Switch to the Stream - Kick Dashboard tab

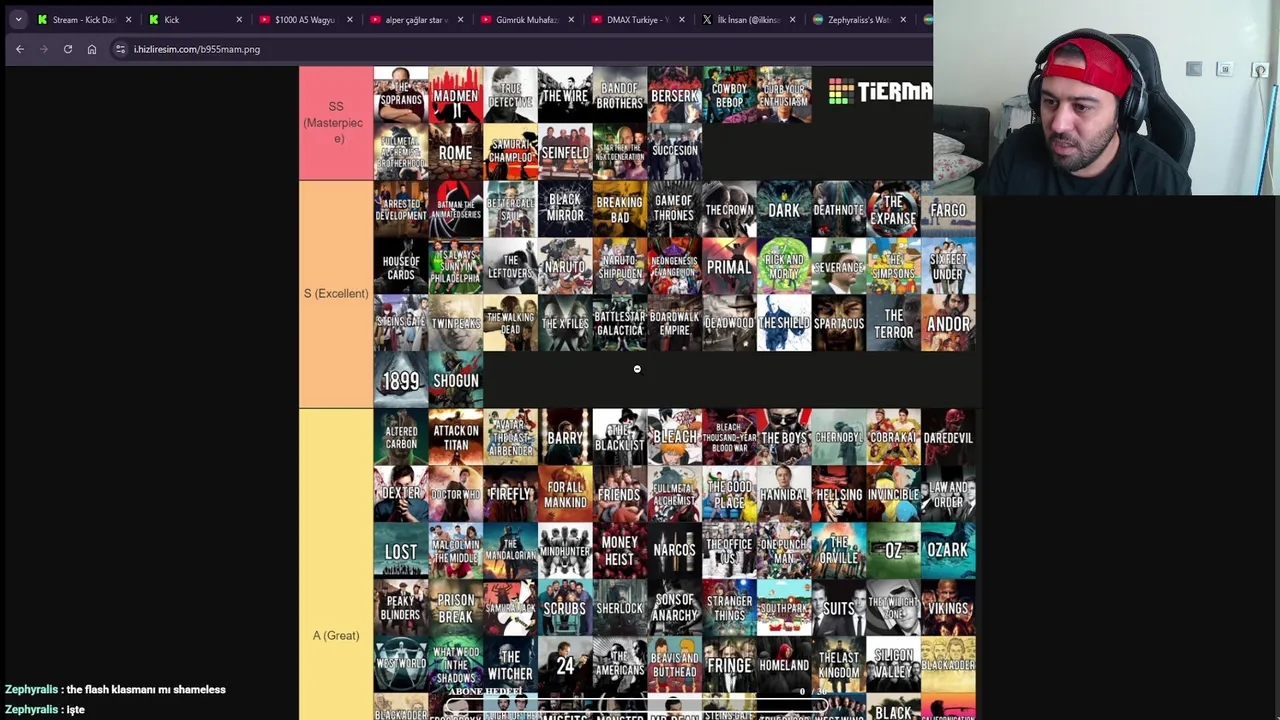click(84, 20)
